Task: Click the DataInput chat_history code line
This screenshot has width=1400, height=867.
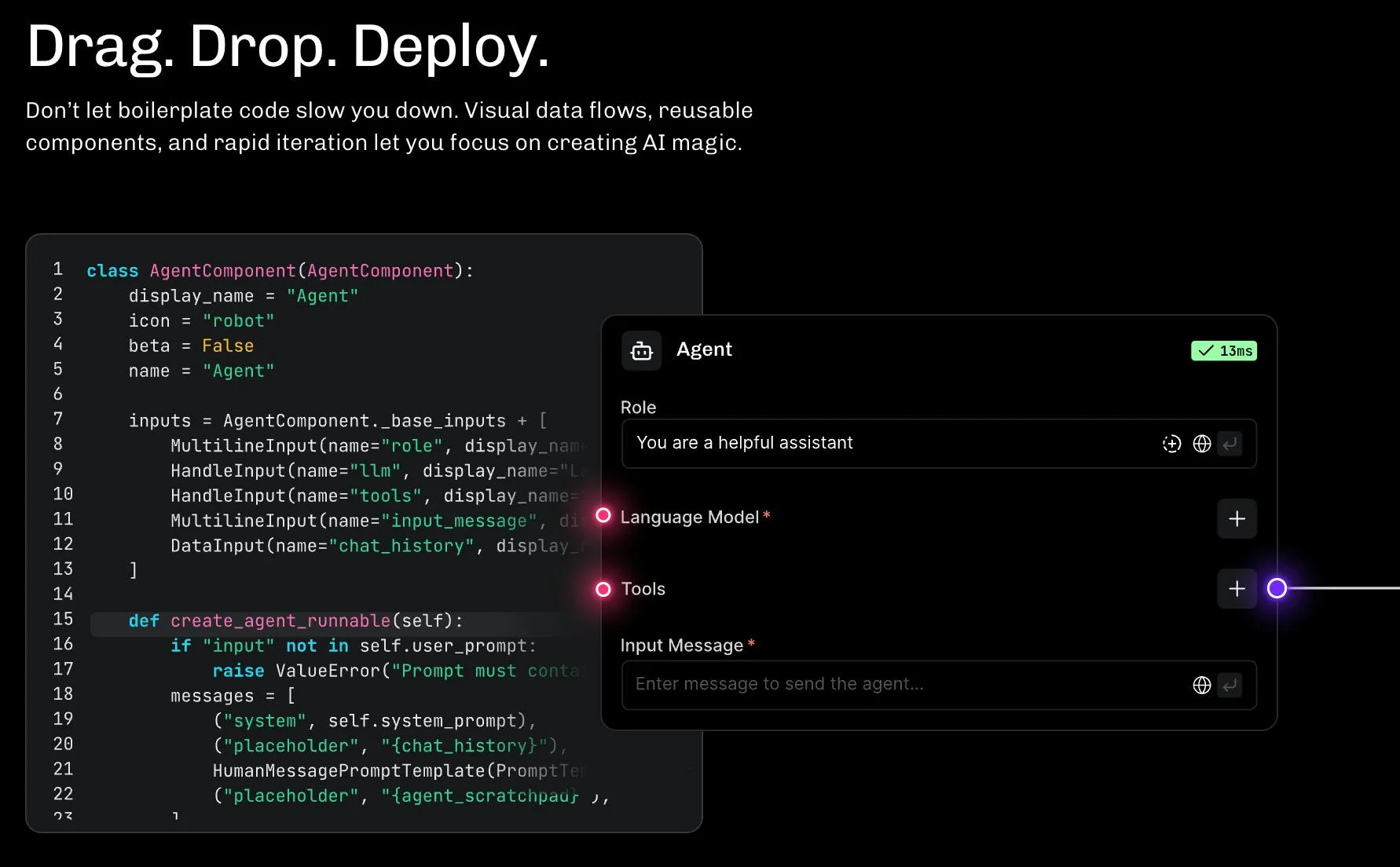Action: tap(379, 546)
